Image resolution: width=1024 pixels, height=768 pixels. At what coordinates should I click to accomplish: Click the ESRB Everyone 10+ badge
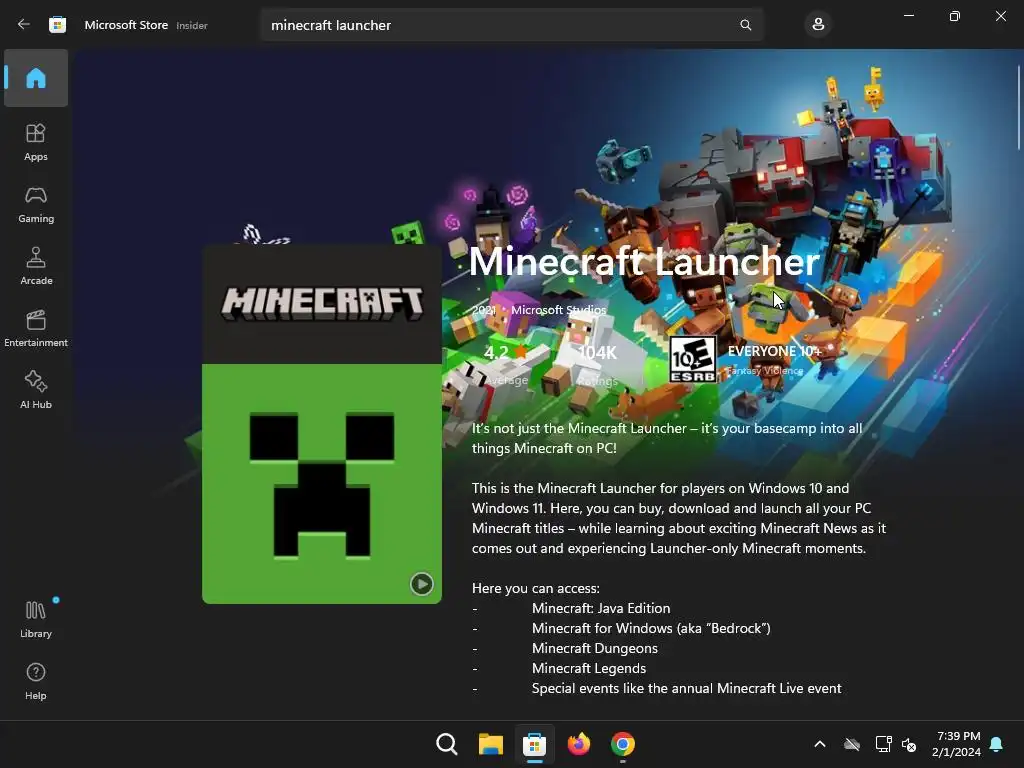[x=693, y=359]
